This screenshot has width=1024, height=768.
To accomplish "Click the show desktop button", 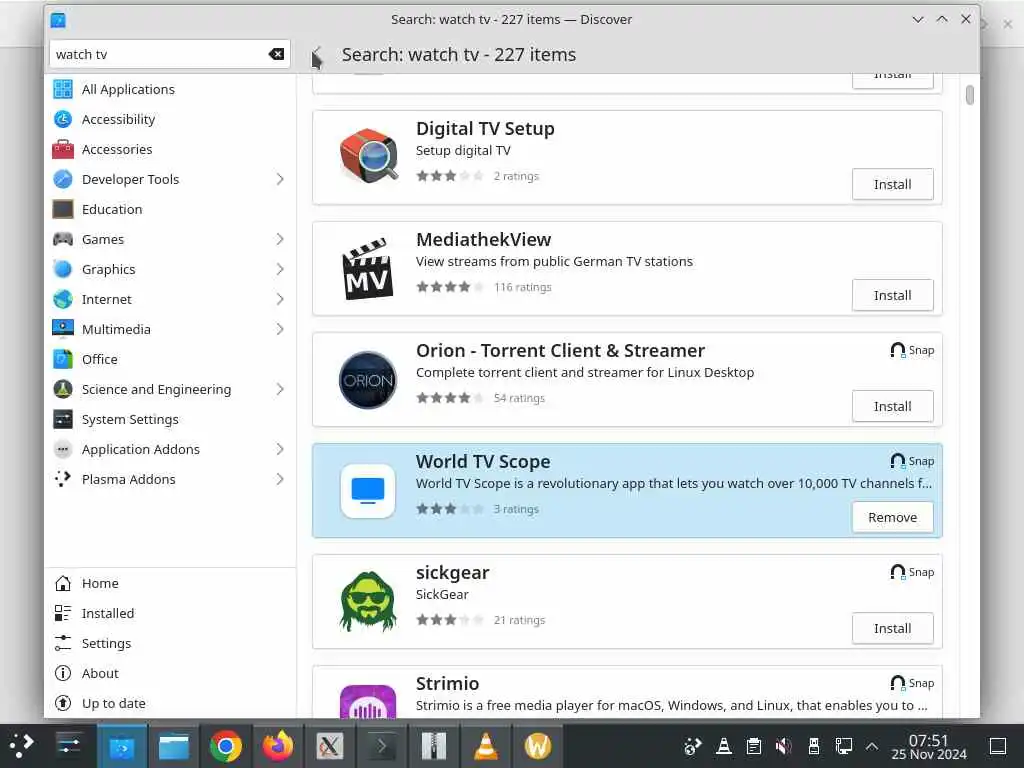I will click(x=998, y=746).
